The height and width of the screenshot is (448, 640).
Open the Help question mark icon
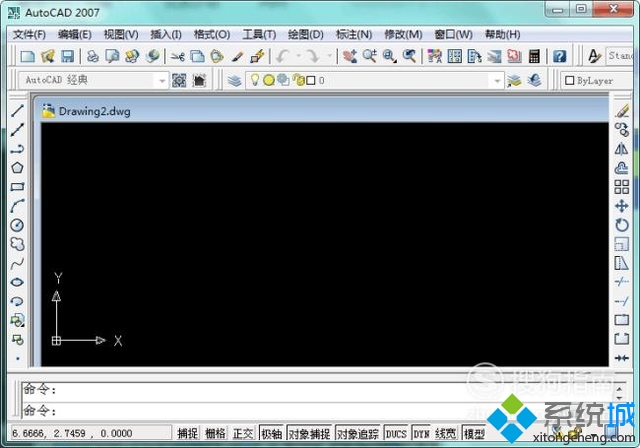click(x=560, y=56)
